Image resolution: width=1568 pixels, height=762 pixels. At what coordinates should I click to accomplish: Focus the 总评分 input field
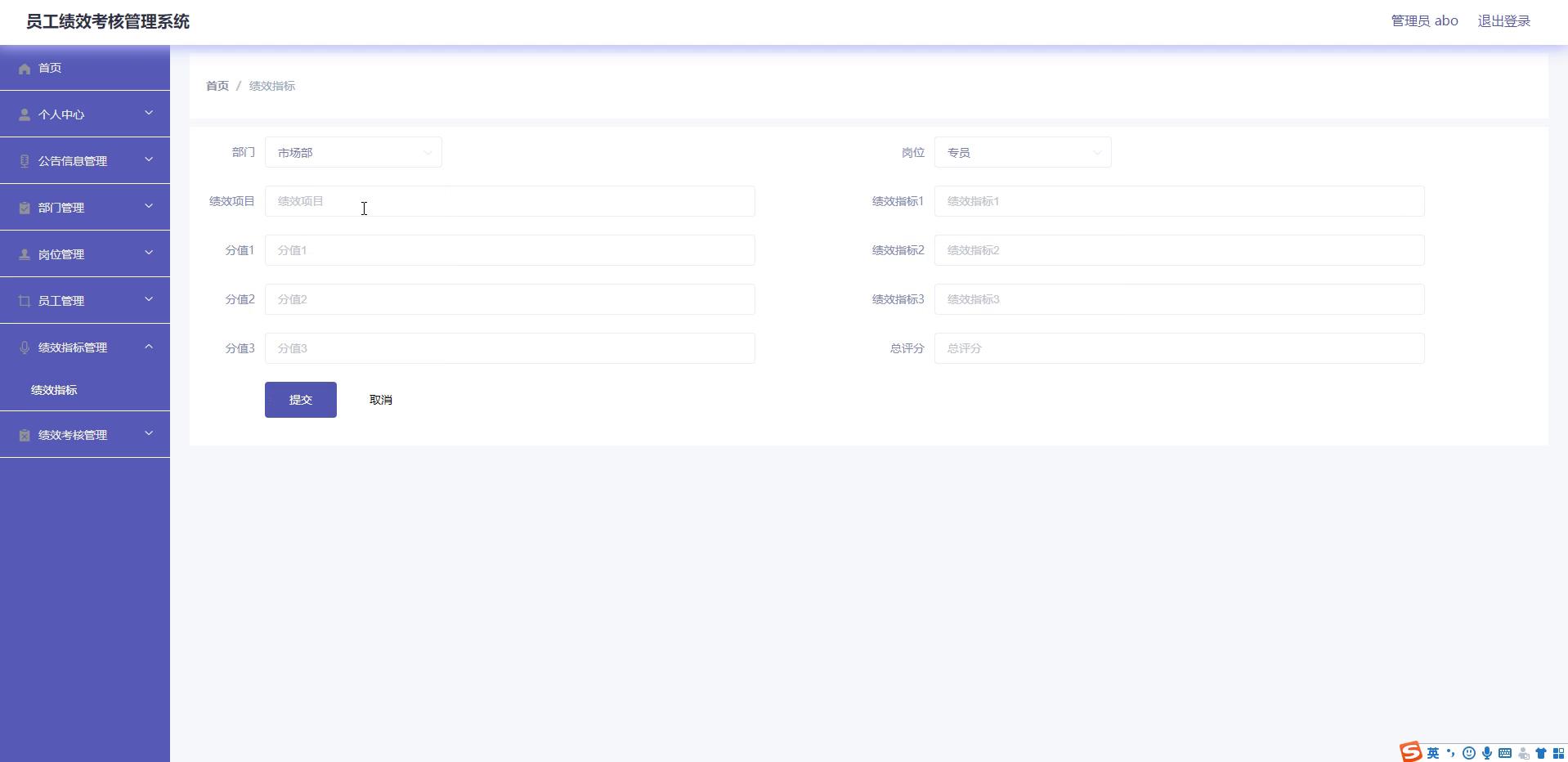click(1179, 348)
